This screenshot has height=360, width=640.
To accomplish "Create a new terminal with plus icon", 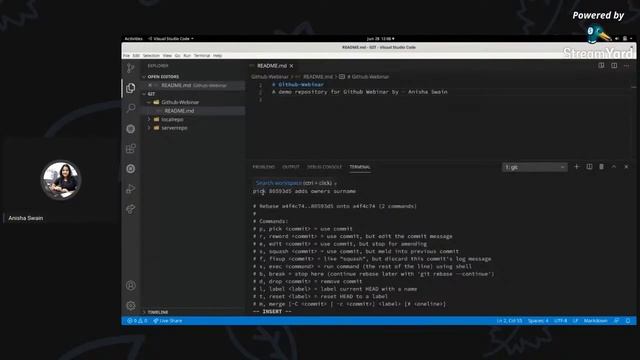I will pyautogui.click(x=576, y=167).
